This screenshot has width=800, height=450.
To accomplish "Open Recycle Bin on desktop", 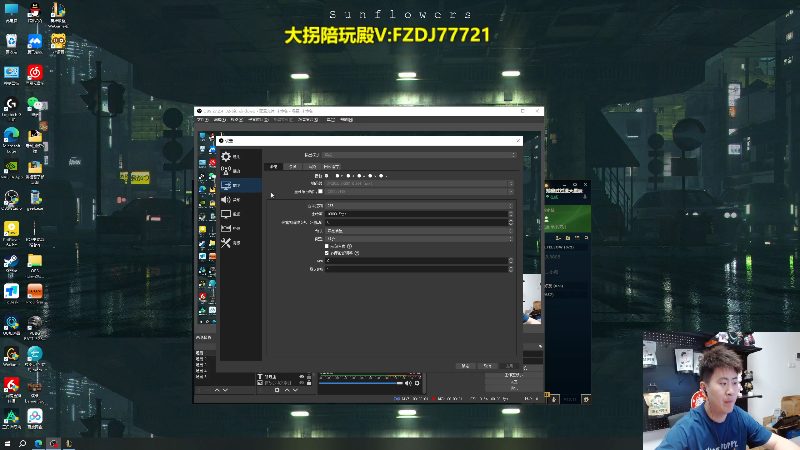I will [x=11, y=44].
